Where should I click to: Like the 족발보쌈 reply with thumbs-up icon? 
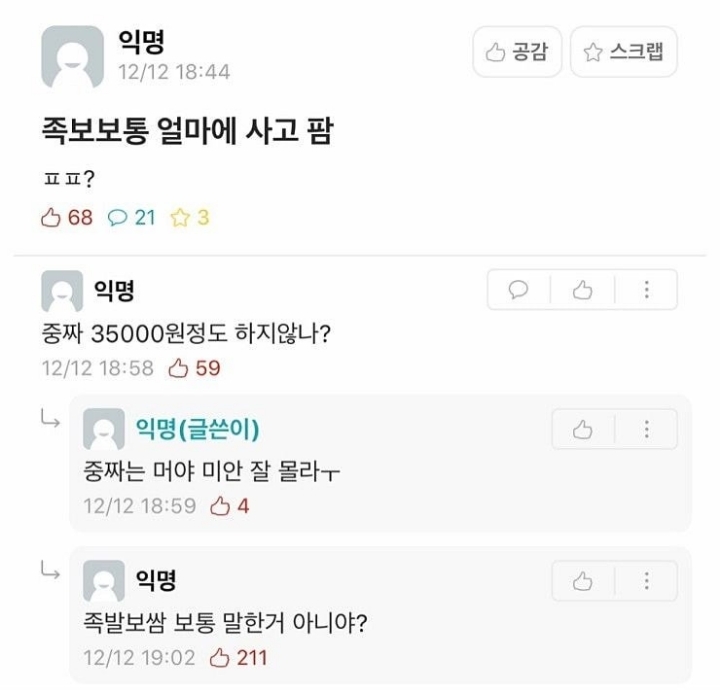(582, 581)
